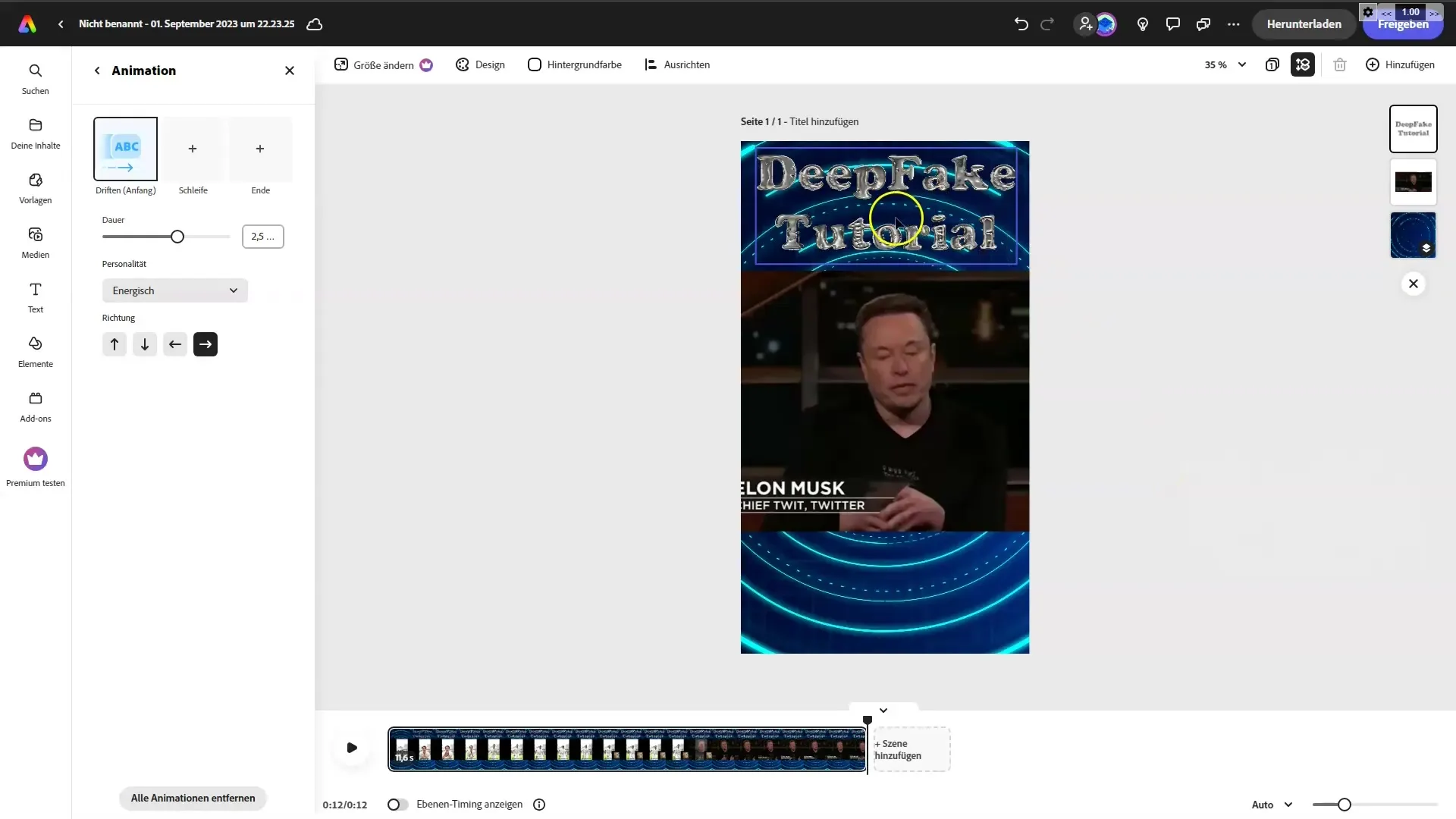Image resolution: width=1456 pixels, height=819 pixels.
Task: Select the blue background layer thumbnail
Action: click(1414, 235)
